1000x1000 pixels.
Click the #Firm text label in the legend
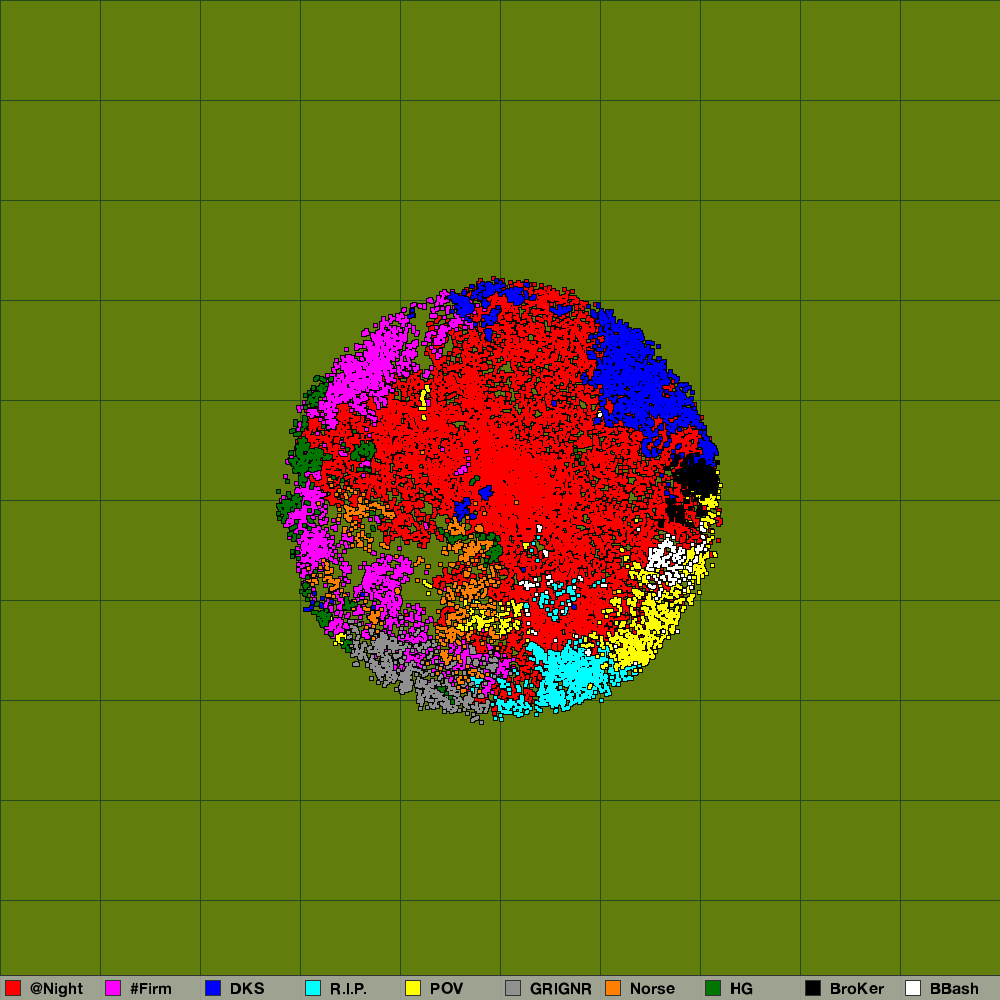point(151,988)
